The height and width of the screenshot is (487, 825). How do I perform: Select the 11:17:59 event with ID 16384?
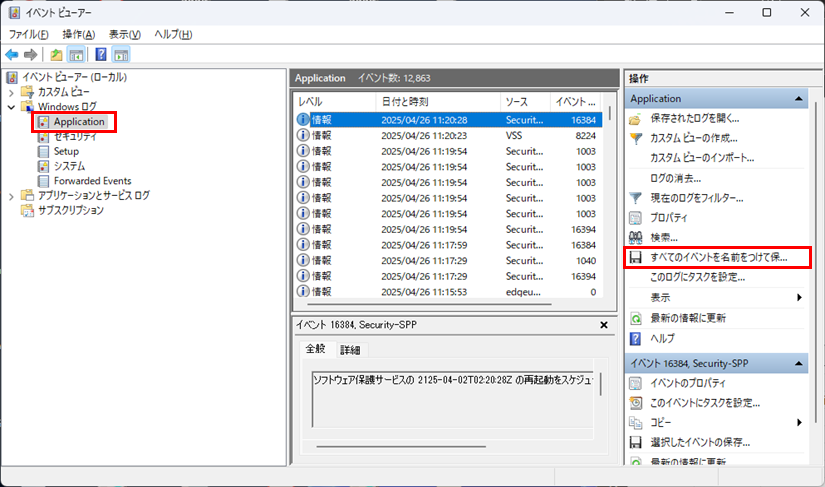448,245
